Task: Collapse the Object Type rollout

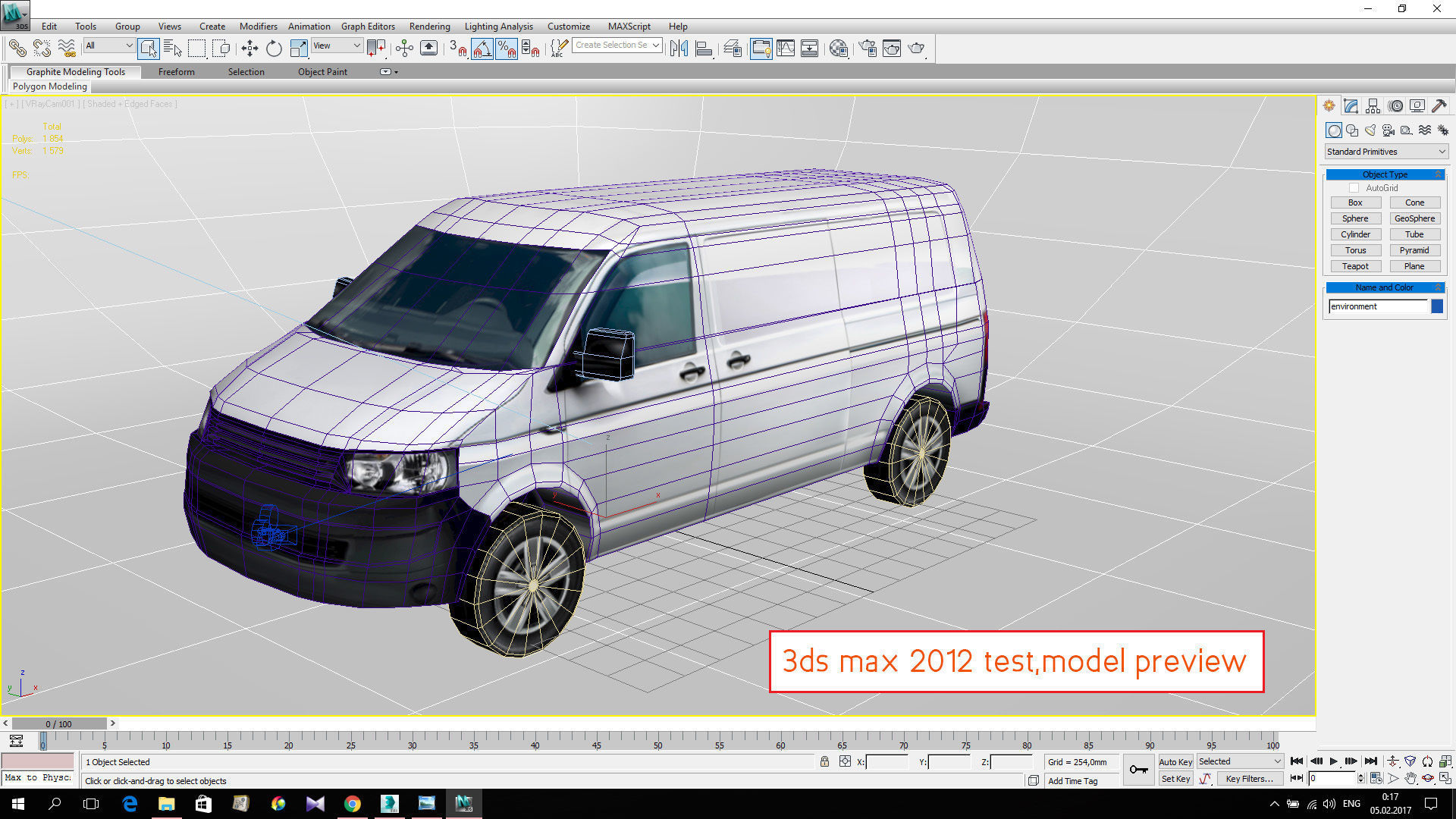Action: click(x=1385, y=174)
